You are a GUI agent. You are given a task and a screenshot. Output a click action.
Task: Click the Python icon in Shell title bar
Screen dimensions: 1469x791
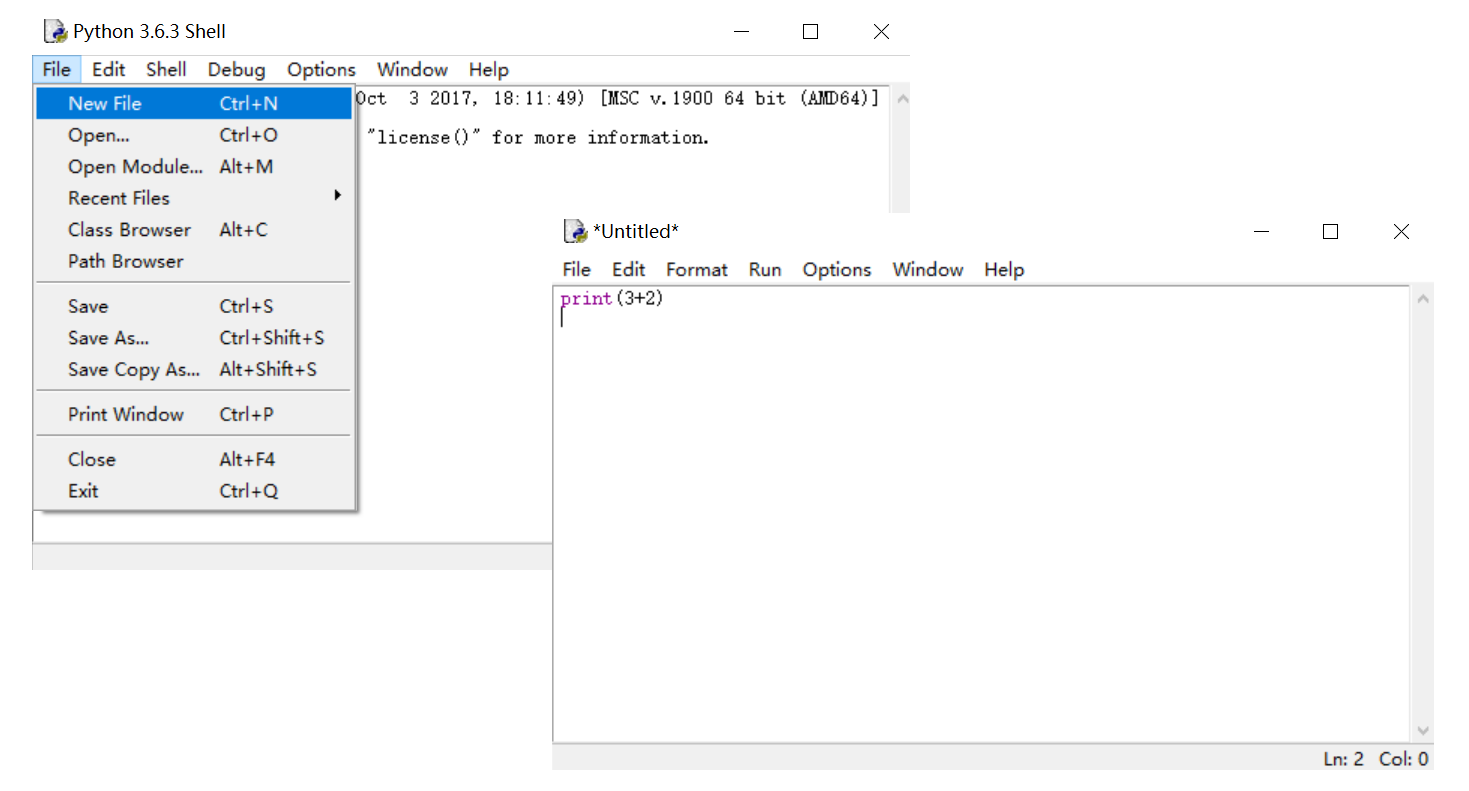coord(55,31)
